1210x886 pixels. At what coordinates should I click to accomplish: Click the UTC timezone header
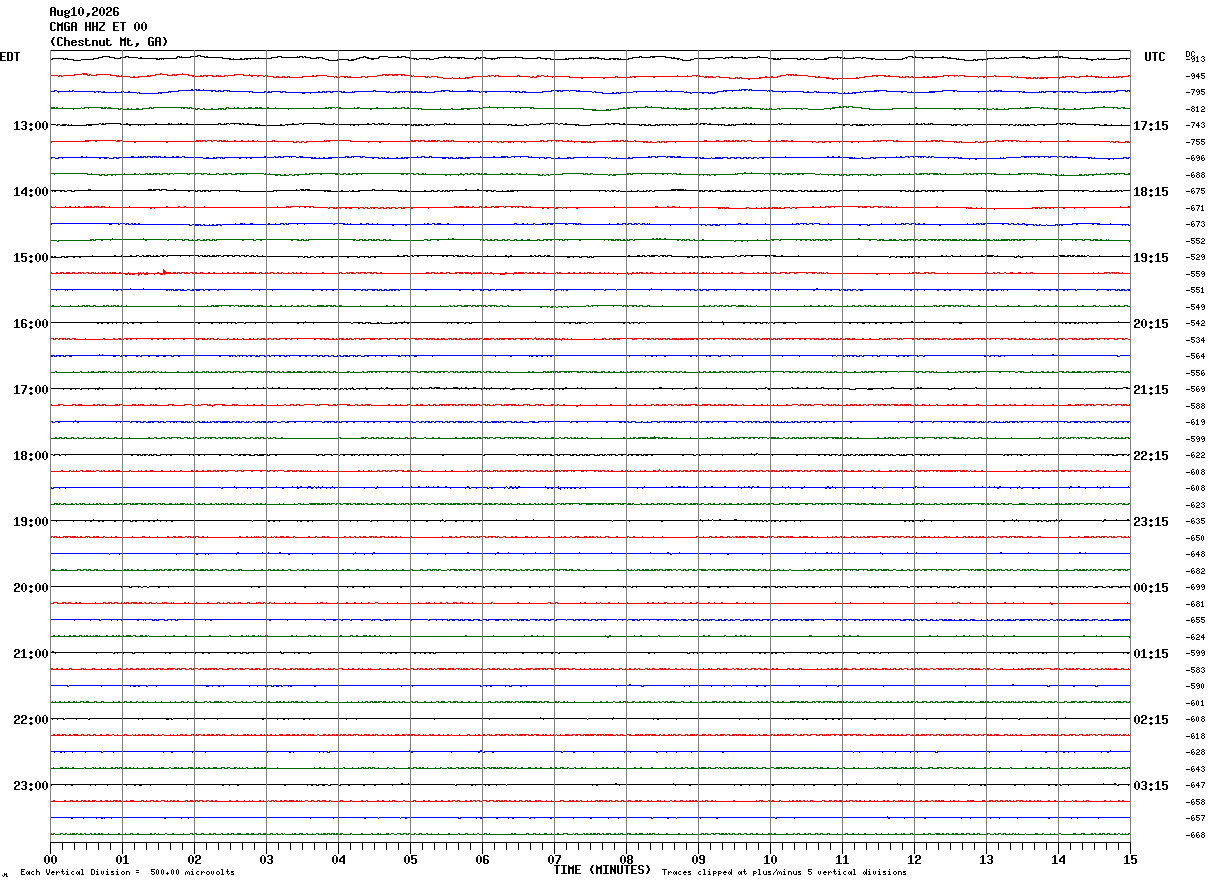click(x=1155, y=57)
